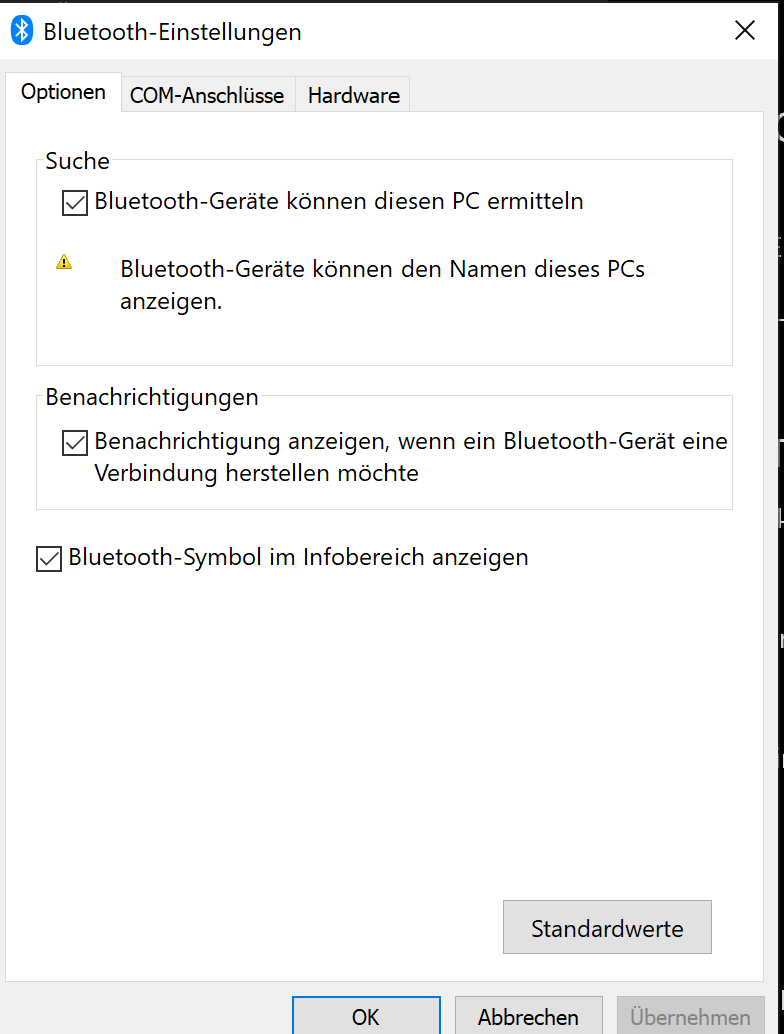Click label text 'Bluetooth-Symbol im Infobereich anzeigen'
Viewport: 784px width, 1034px height.
(x=299, y=557)
